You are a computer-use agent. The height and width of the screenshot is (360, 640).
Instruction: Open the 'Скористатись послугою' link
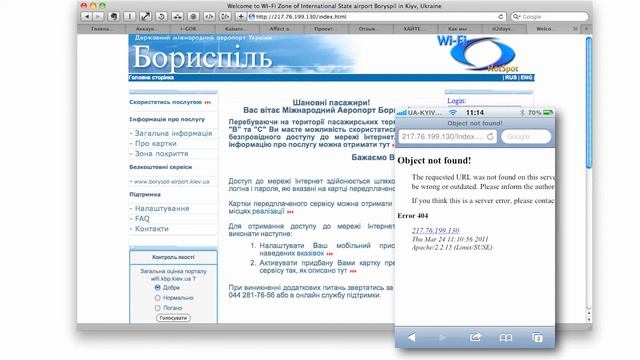166,102
